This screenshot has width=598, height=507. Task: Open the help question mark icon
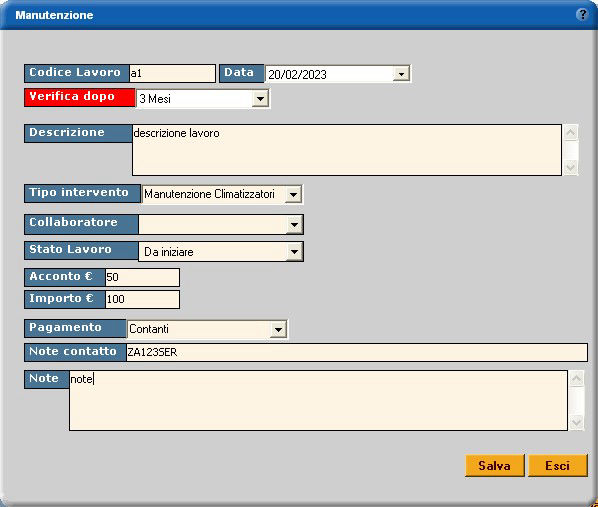(582, 14)
